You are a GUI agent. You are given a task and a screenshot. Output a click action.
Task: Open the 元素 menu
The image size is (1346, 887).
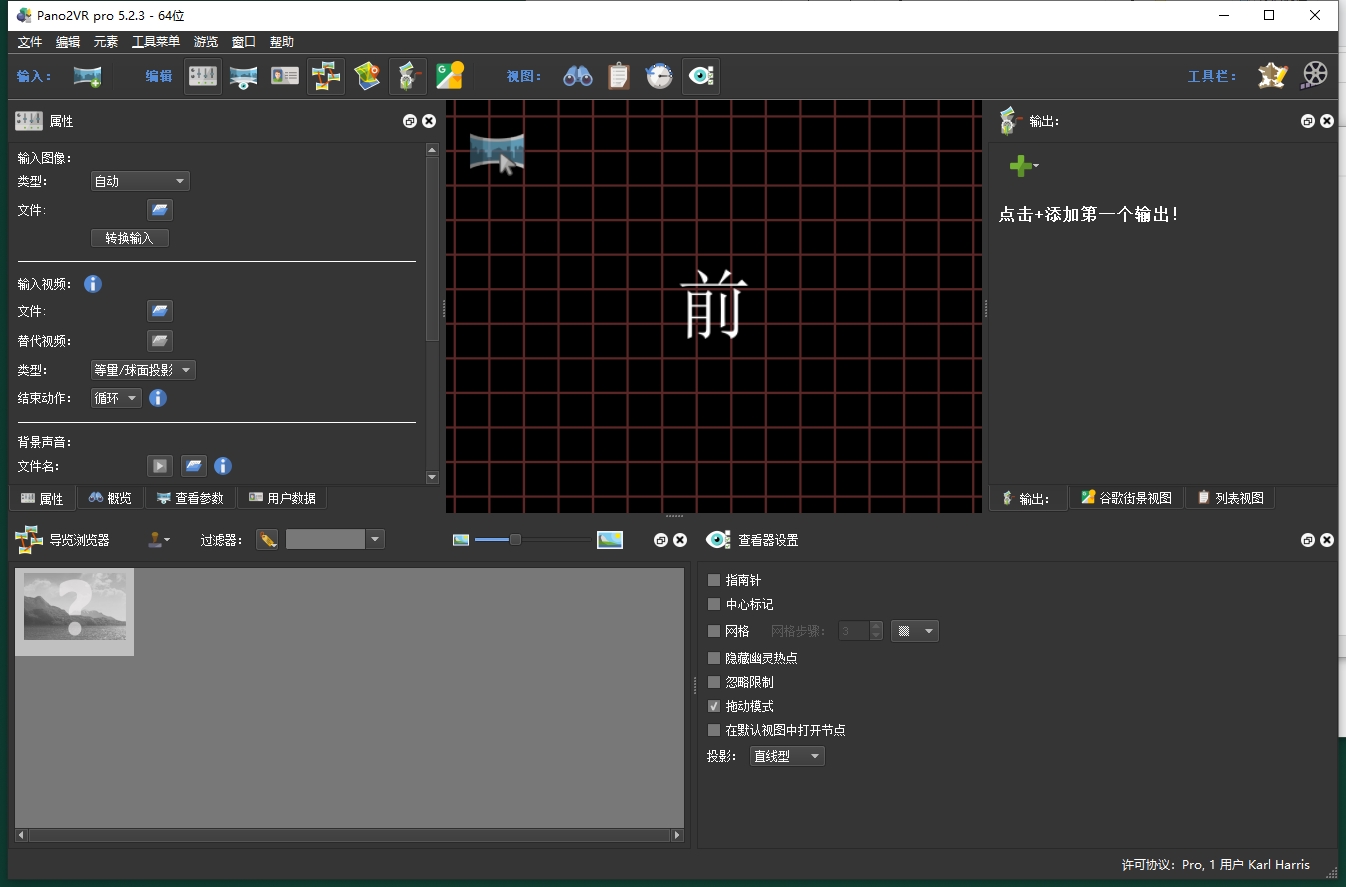tap(106, 42)
